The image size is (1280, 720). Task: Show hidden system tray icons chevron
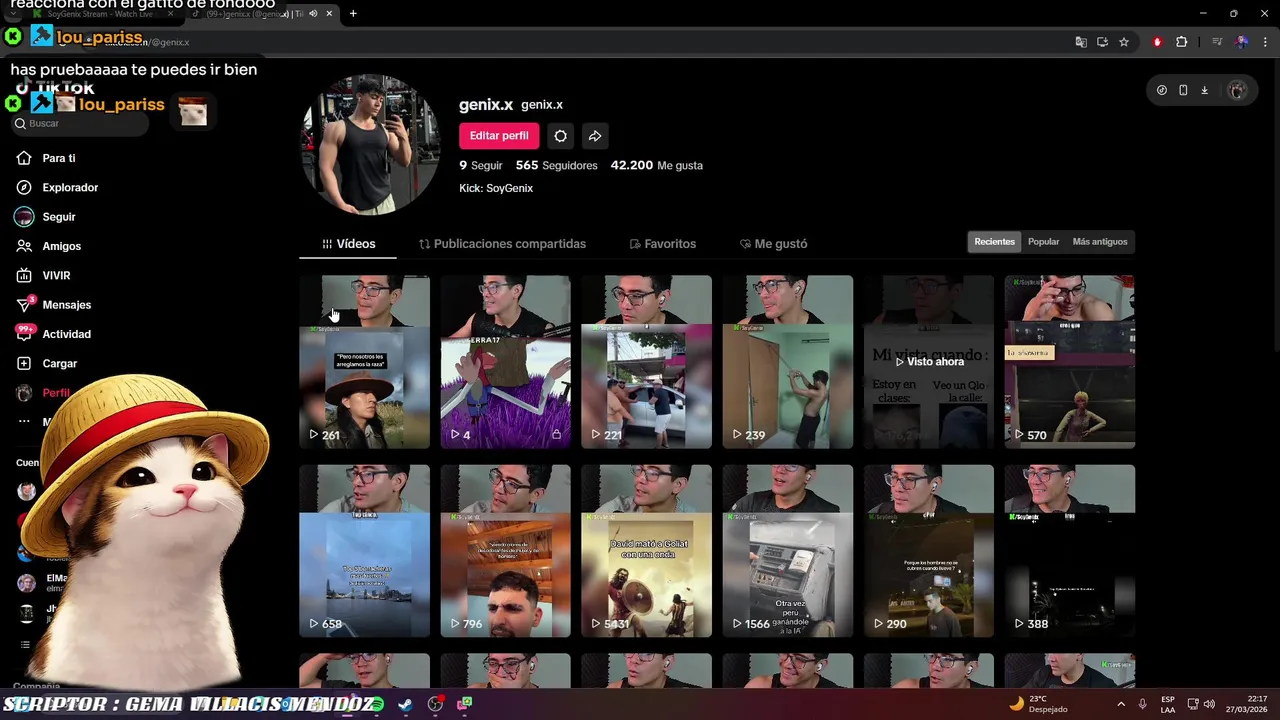pos(1120,704)
